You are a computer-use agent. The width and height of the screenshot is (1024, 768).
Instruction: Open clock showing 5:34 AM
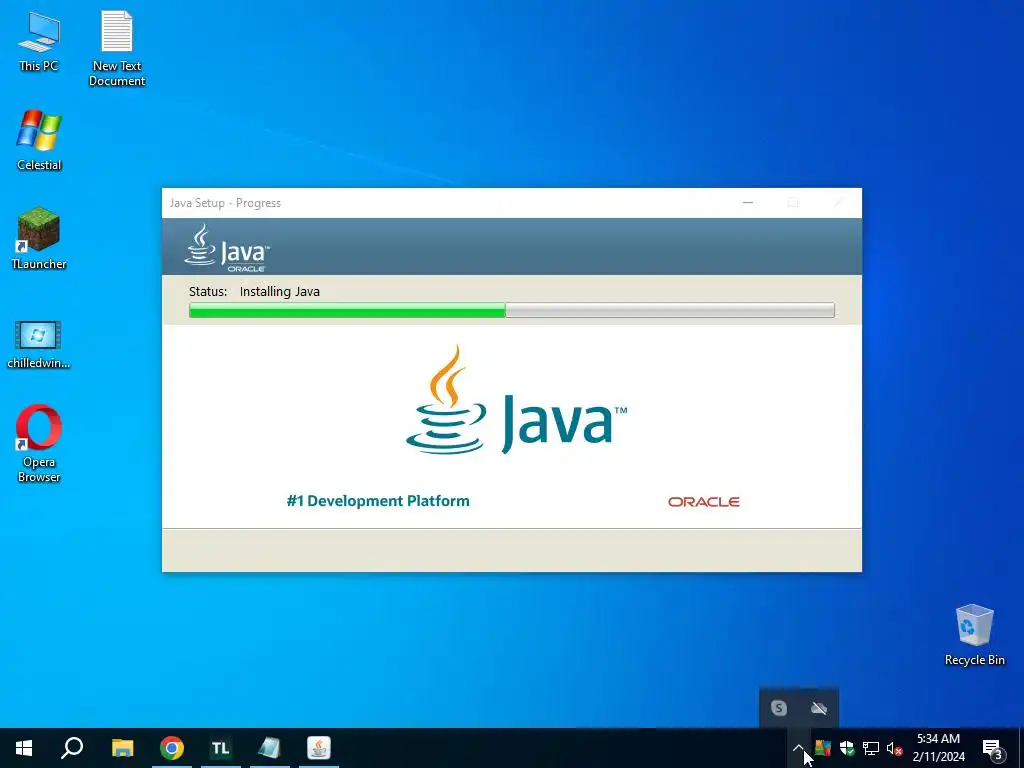[x=938, y=748]
